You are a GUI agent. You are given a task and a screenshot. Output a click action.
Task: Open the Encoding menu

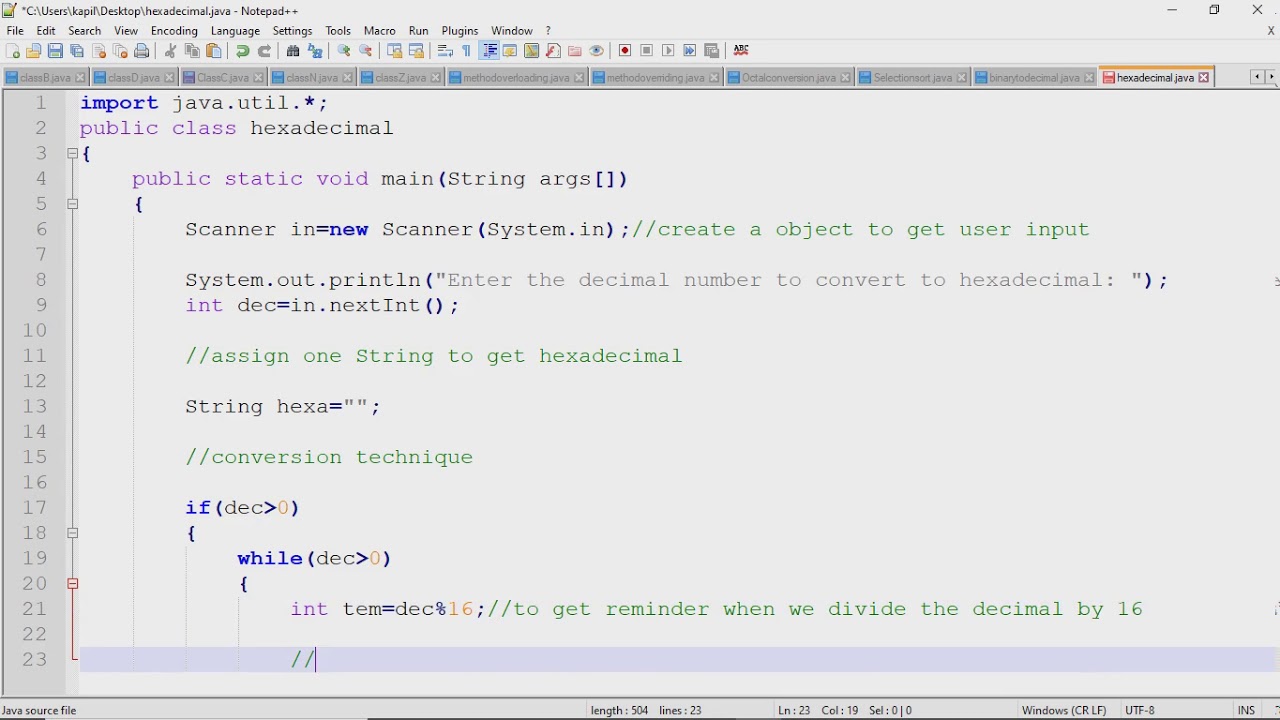[174, 31]
